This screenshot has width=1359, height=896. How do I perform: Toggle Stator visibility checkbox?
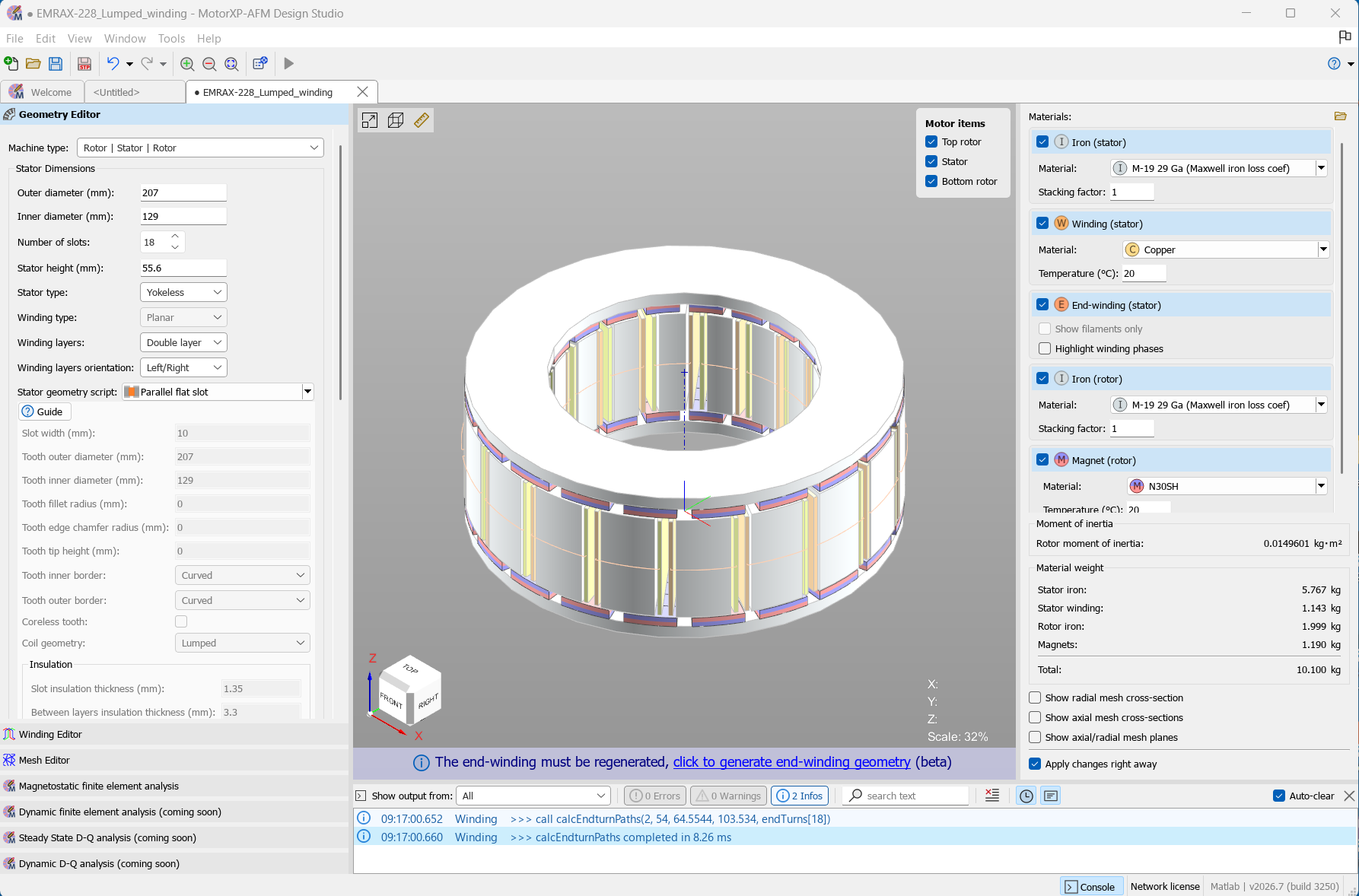[931, 161]
